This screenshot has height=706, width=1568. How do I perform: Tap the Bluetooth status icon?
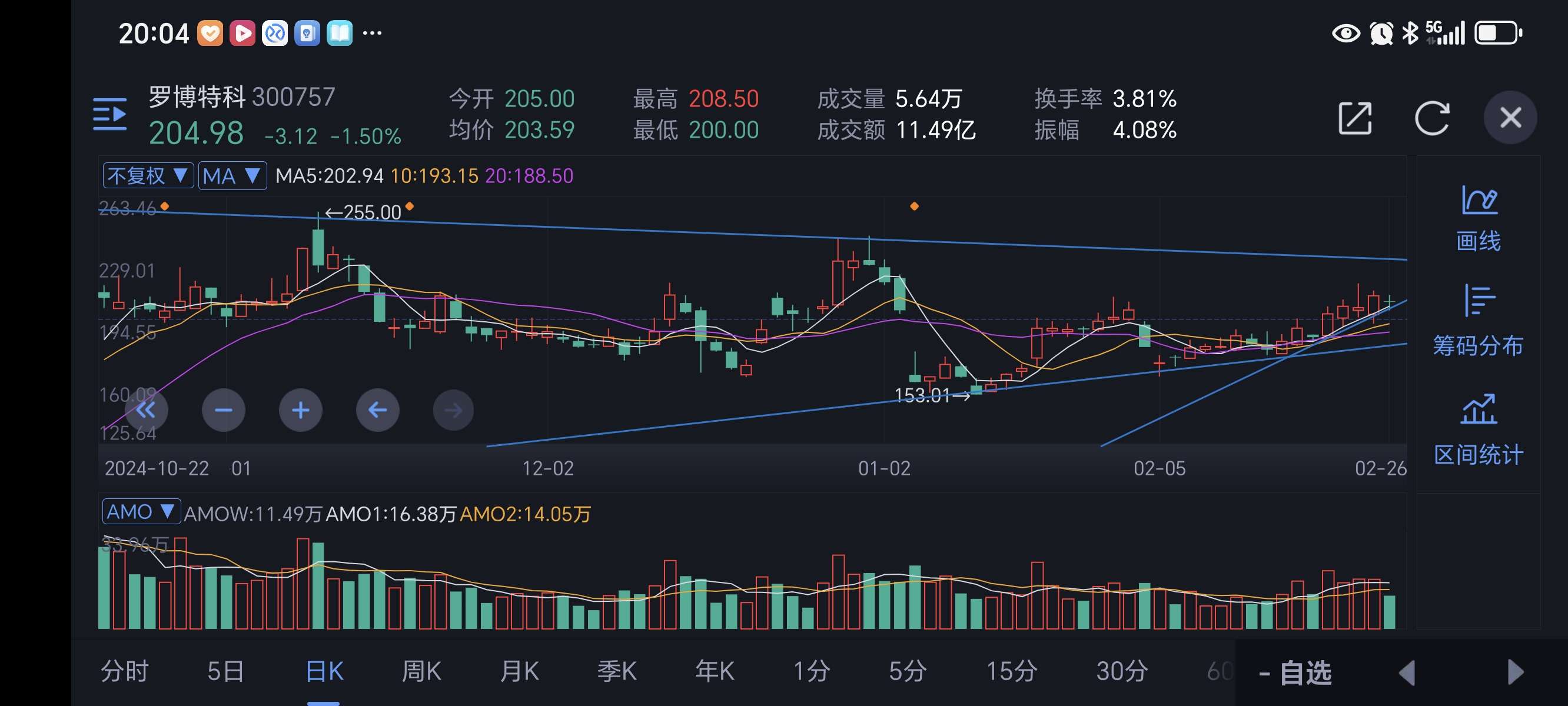coord(1410,33)
